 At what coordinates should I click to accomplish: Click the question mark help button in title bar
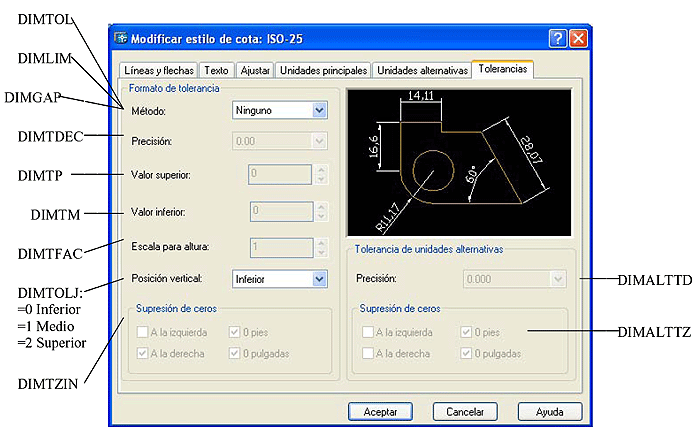pos(558,38)
